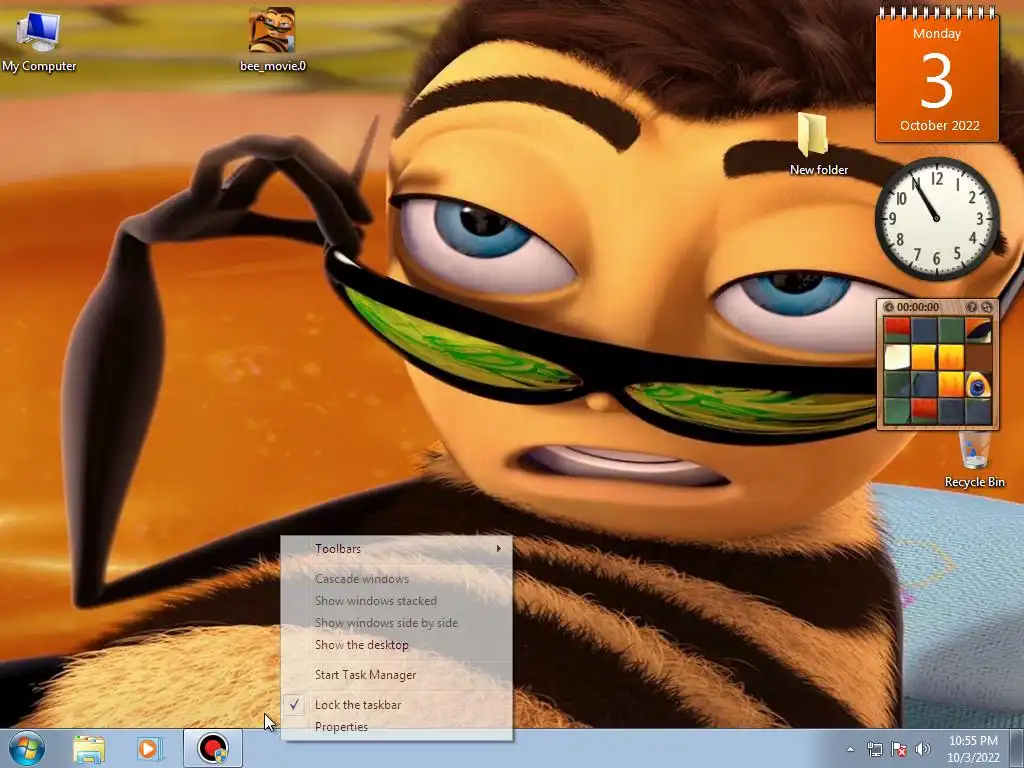The height and width of the screenshot is (768, 1024).
Task: Open taskbar Properties from menu
Action: tap(396, 727)
